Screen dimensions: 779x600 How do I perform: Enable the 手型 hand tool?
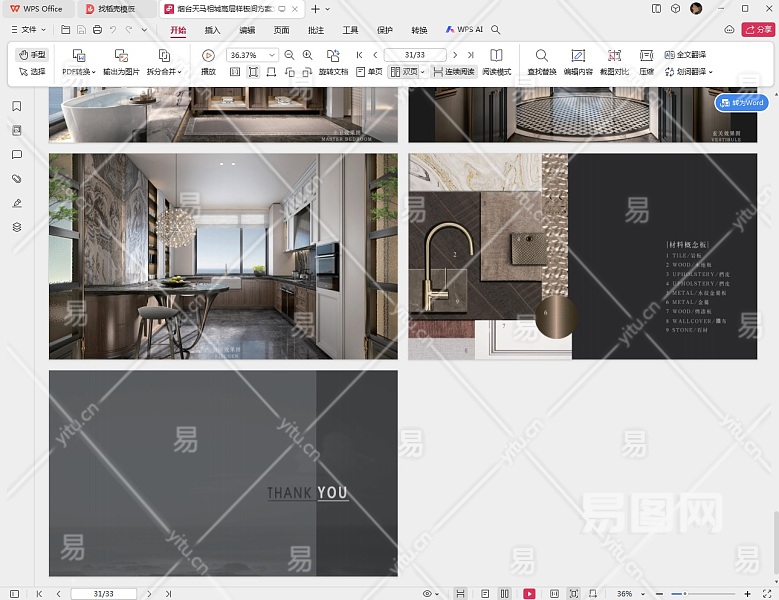[x=32, y=55]
